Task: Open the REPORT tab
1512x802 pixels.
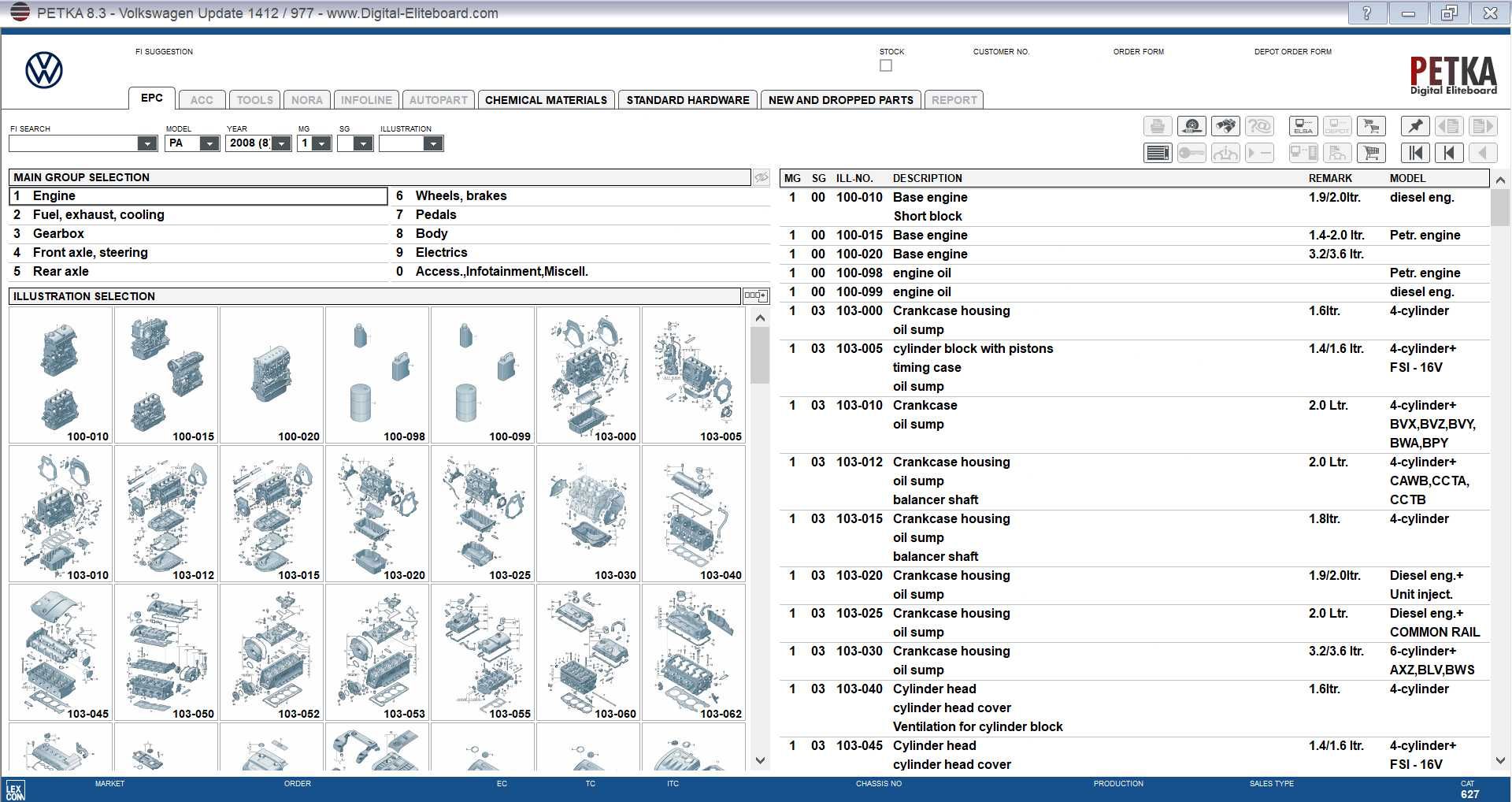Action: (954, 100)
